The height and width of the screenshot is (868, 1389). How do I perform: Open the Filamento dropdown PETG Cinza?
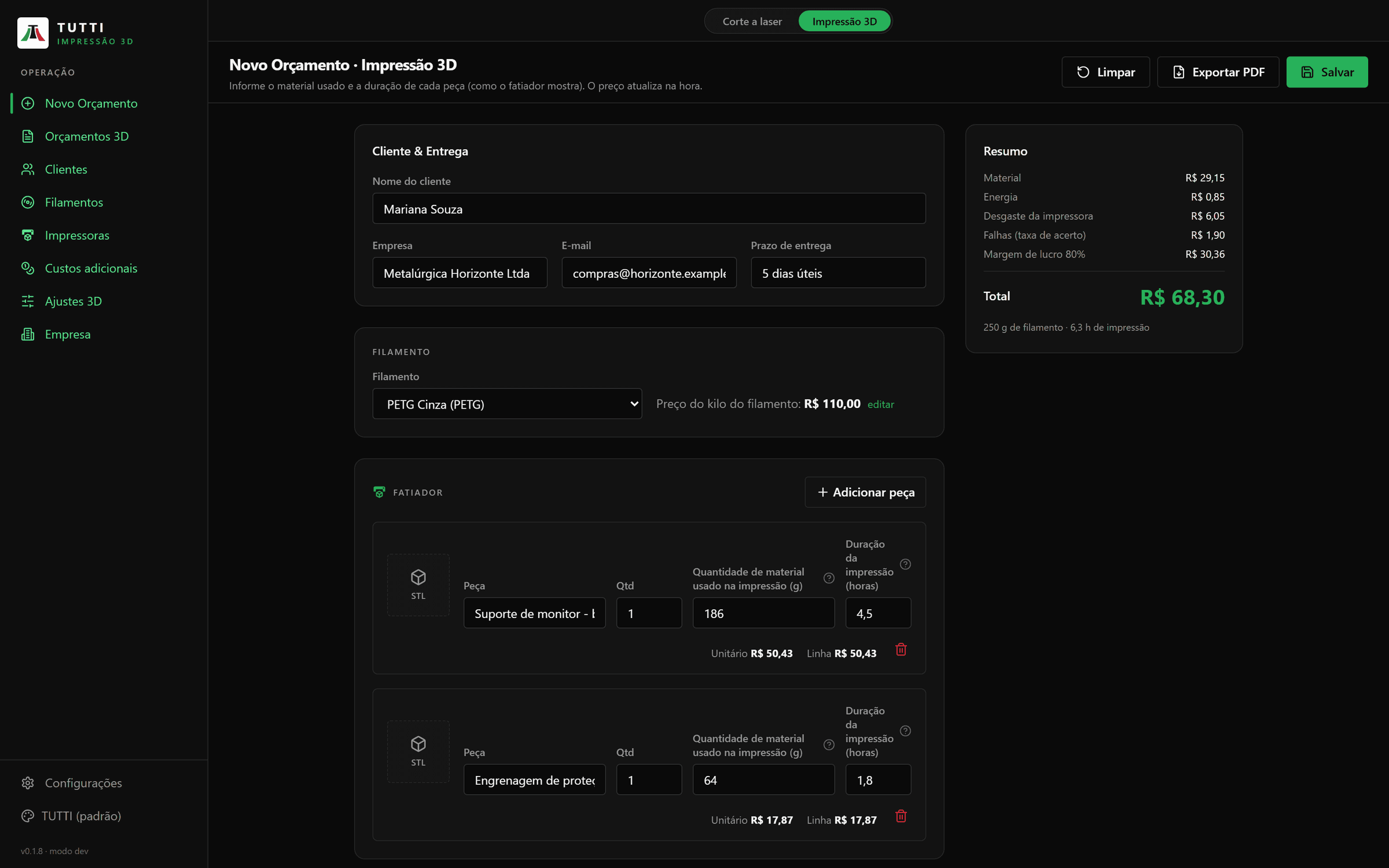[x=507, y=404]
